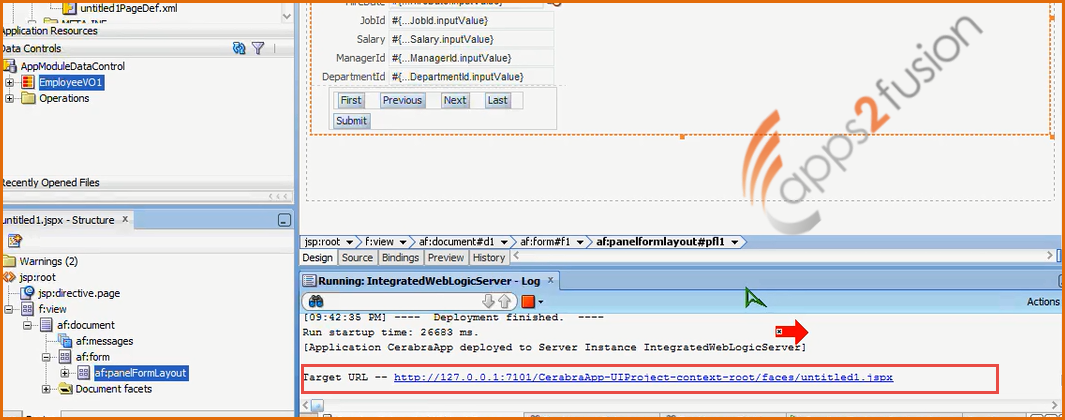Image resolution: width=1065 pixels, height=420 pixels.
Task: Click the jsp:directive.page icon
Action: (27, 294)
